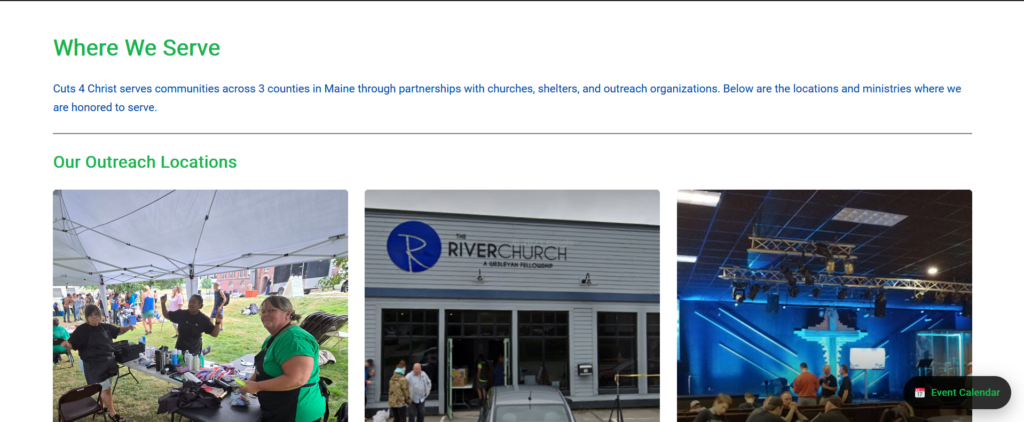The width and height of the screenshot is (1024, 422).
Task: Click the calendar icon beside Event Calendar
Action: 920,393
